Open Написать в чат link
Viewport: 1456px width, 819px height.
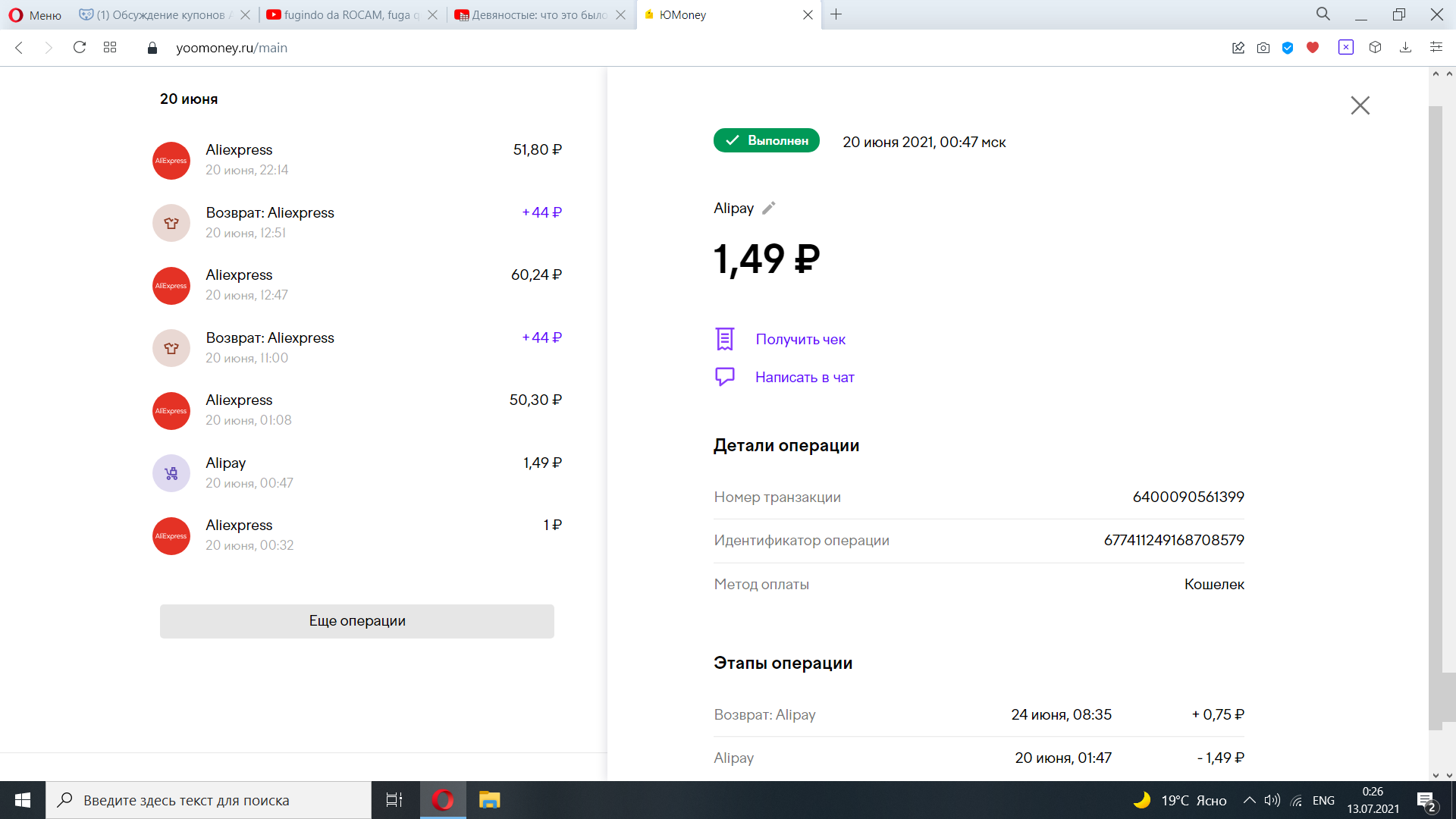coord(805,377)
